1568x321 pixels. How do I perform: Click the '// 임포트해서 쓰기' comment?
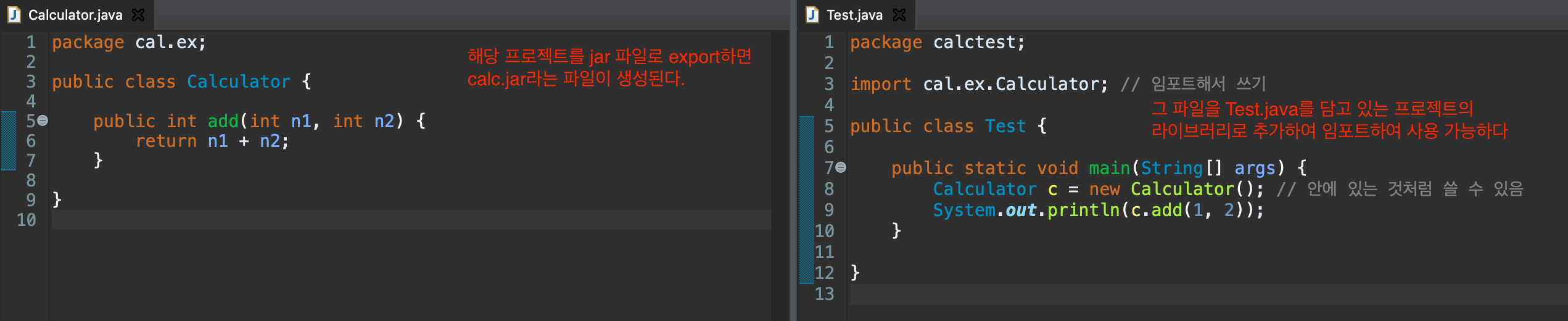(x=1193, y=84)
